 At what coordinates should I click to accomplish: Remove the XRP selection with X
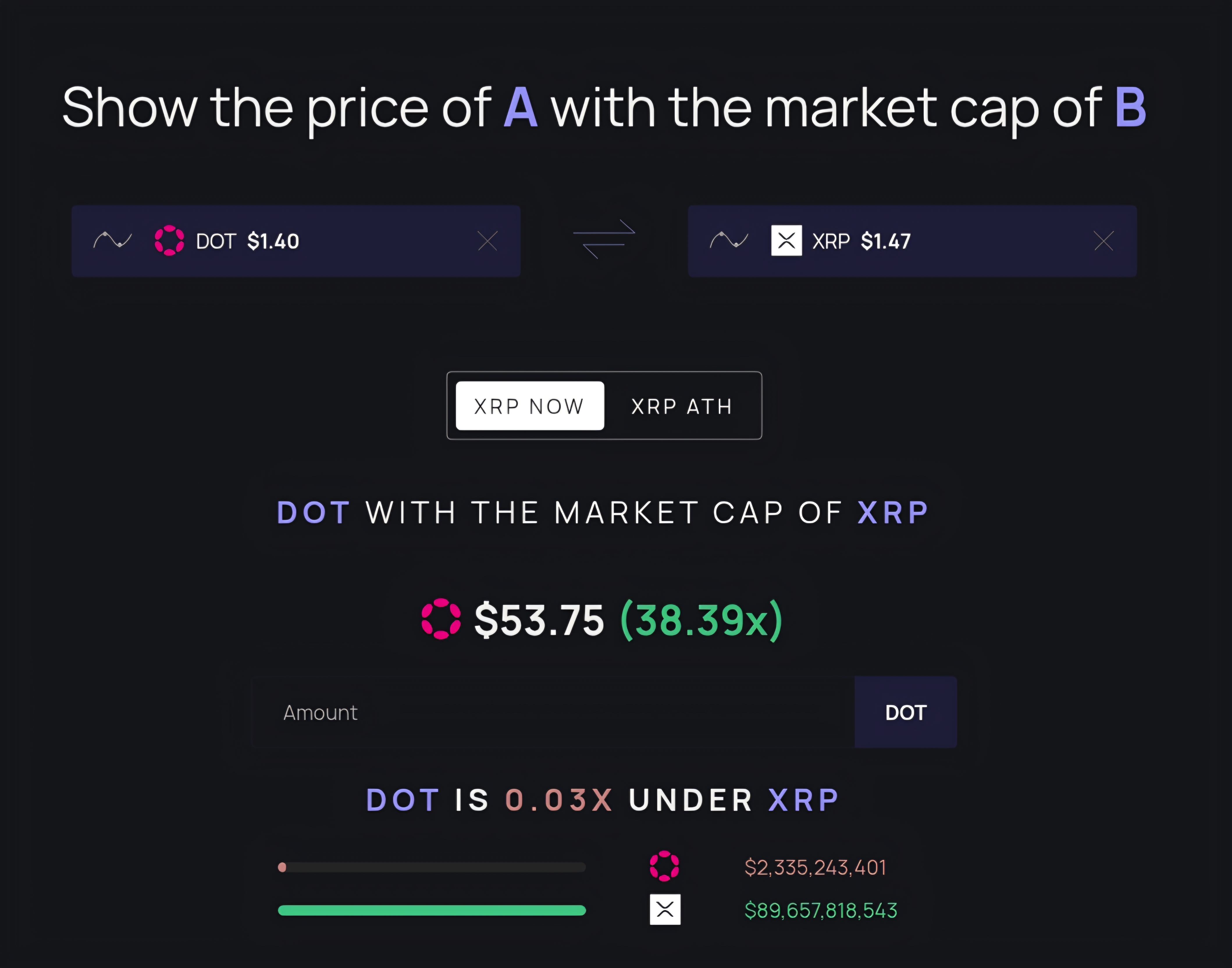[x=1103, y=241]
